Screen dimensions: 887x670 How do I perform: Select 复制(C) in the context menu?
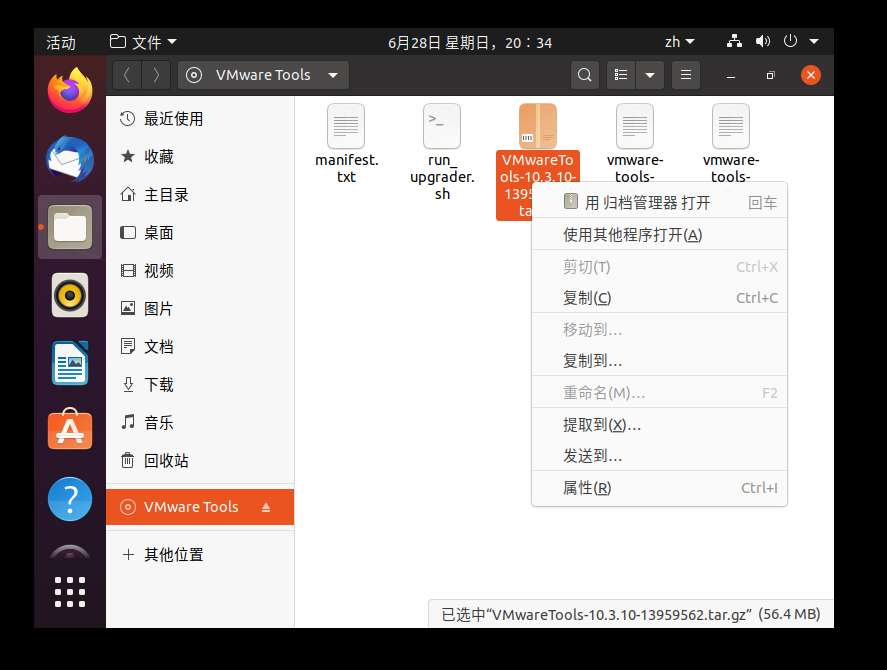click(660, 298)
